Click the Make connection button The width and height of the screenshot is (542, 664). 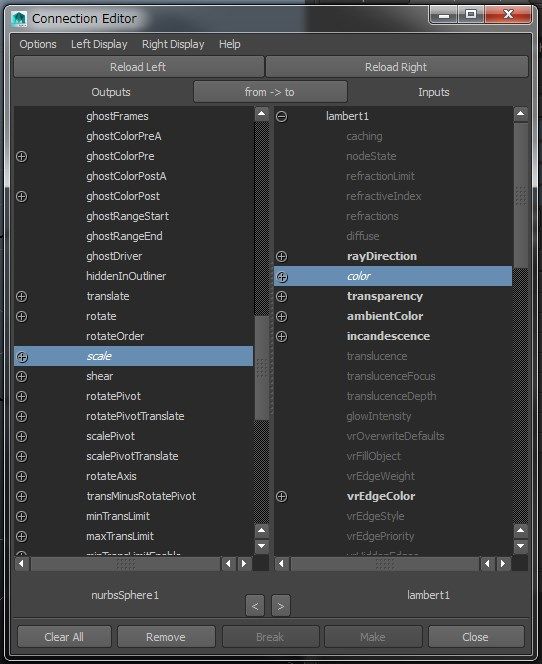(373, 637)
